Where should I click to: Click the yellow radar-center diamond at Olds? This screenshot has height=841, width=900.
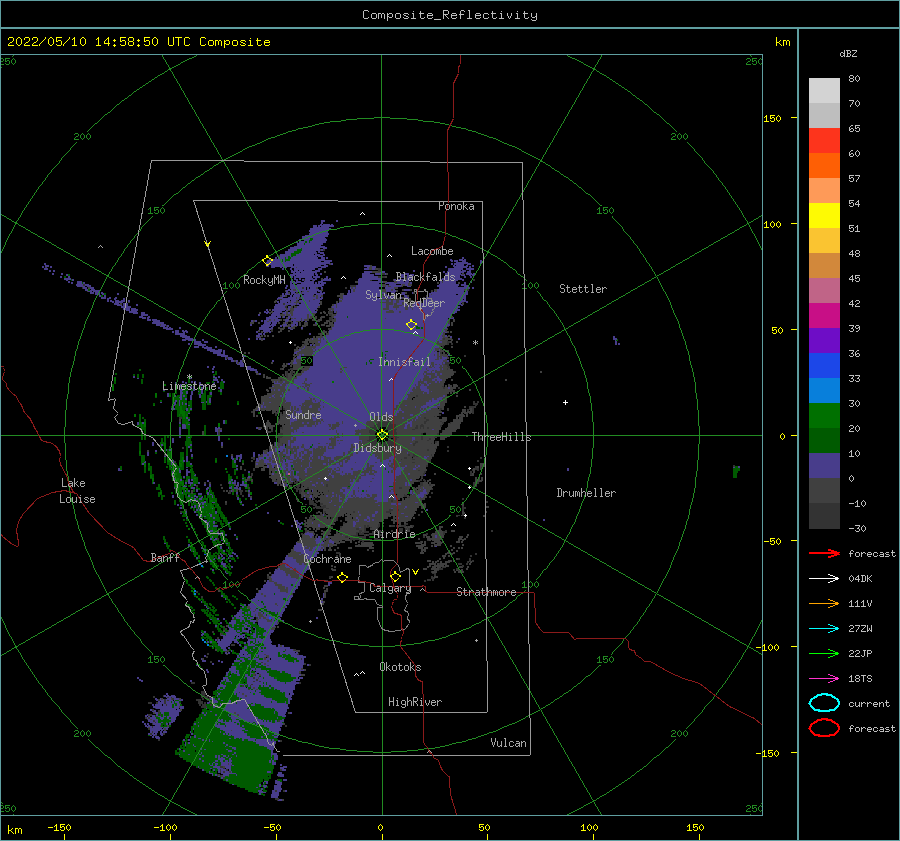[382, 435]
